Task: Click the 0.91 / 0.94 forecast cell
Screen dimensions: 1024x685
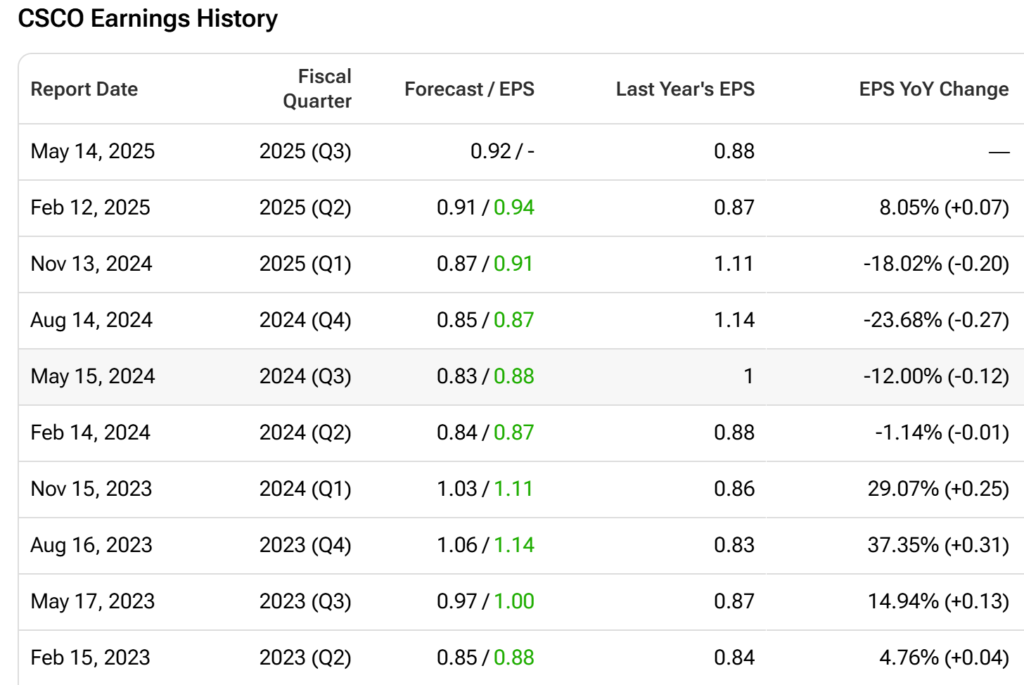Action: pyautogui.click(x=485, y=208)
